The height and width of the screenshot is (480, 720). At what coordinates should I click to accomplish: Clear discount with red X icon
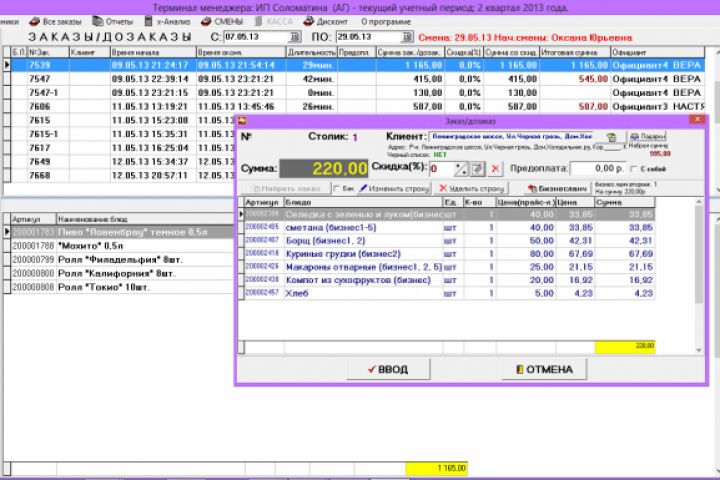click(495, 169)
